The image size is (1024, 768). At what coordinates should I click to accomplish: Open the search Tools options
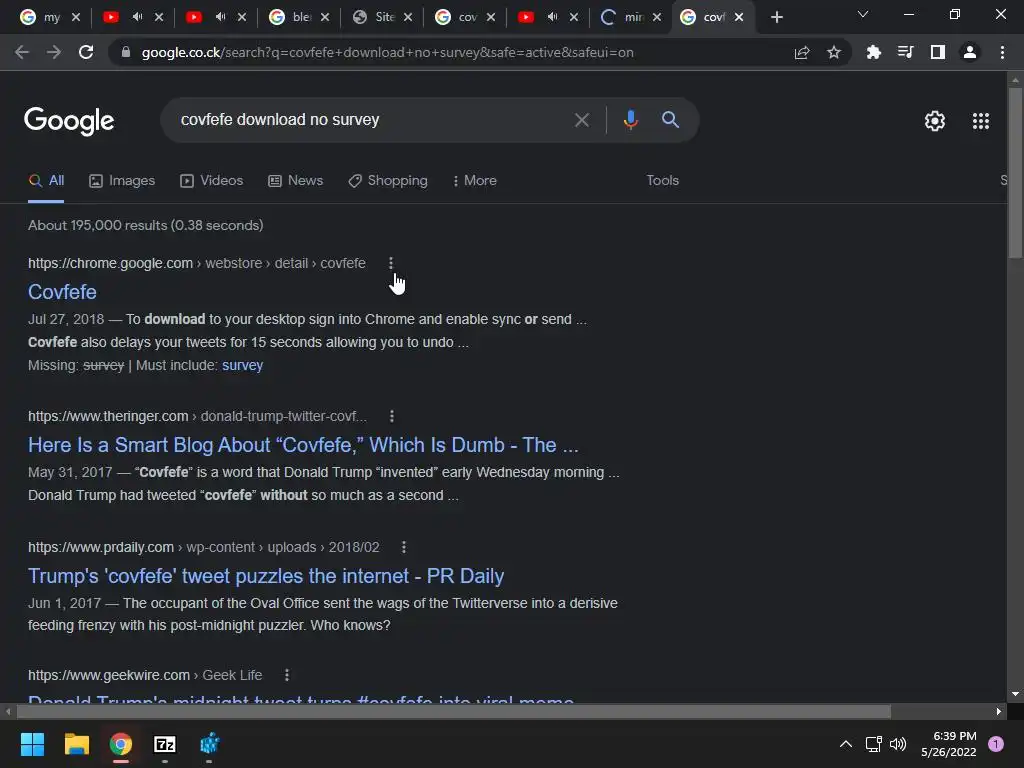click(662, 180)
